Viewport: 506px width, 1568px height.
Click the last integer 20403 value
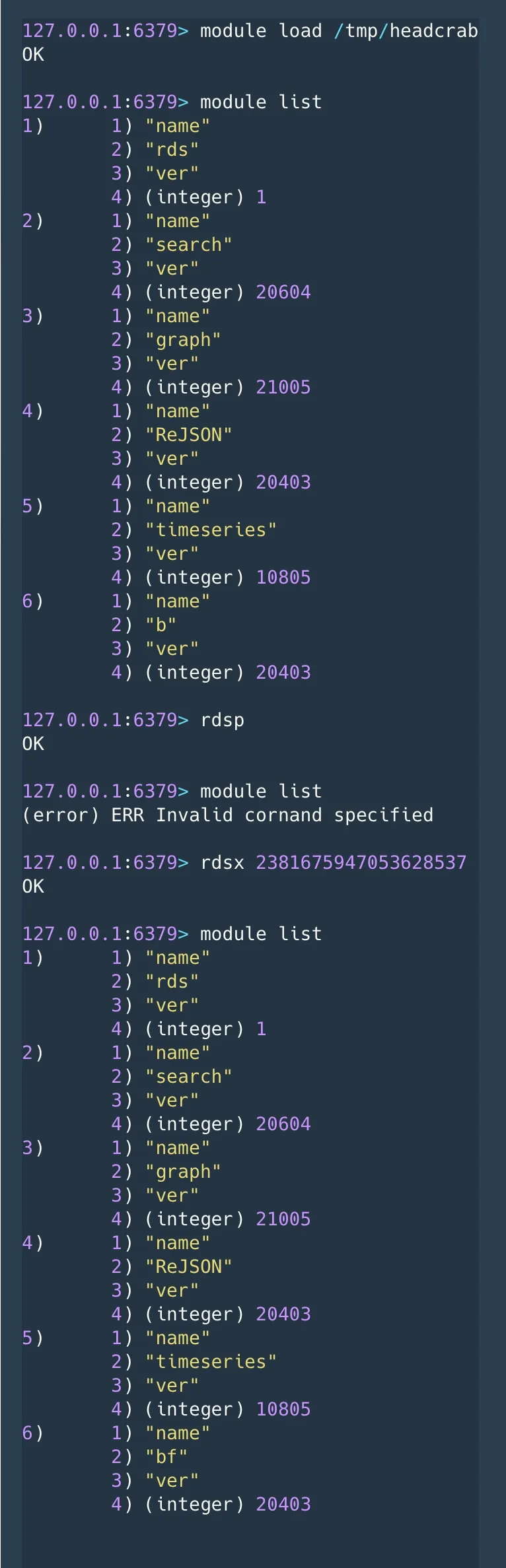(x=283, y=1504)
